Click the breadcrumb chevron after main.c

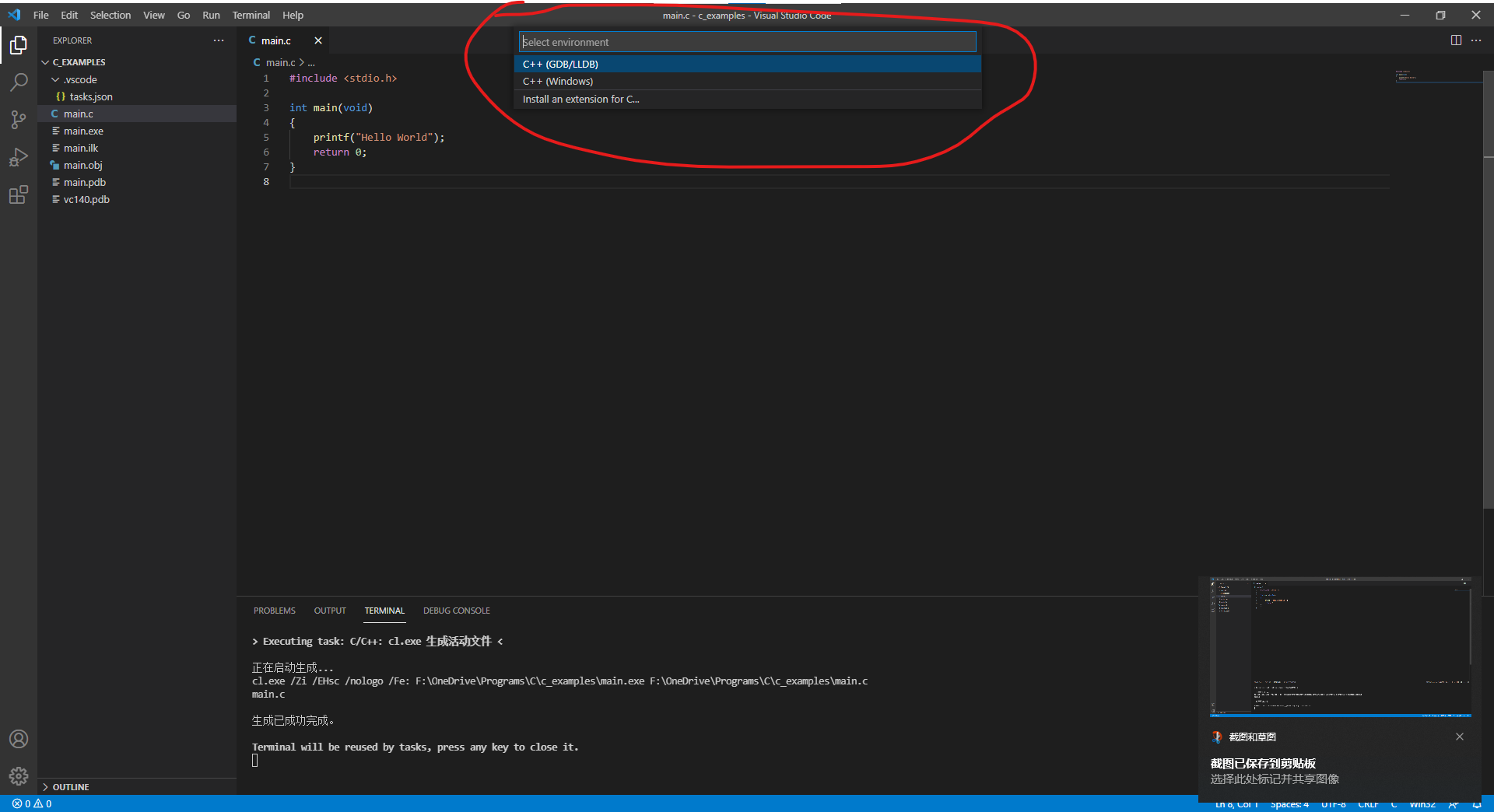(302, 62)
